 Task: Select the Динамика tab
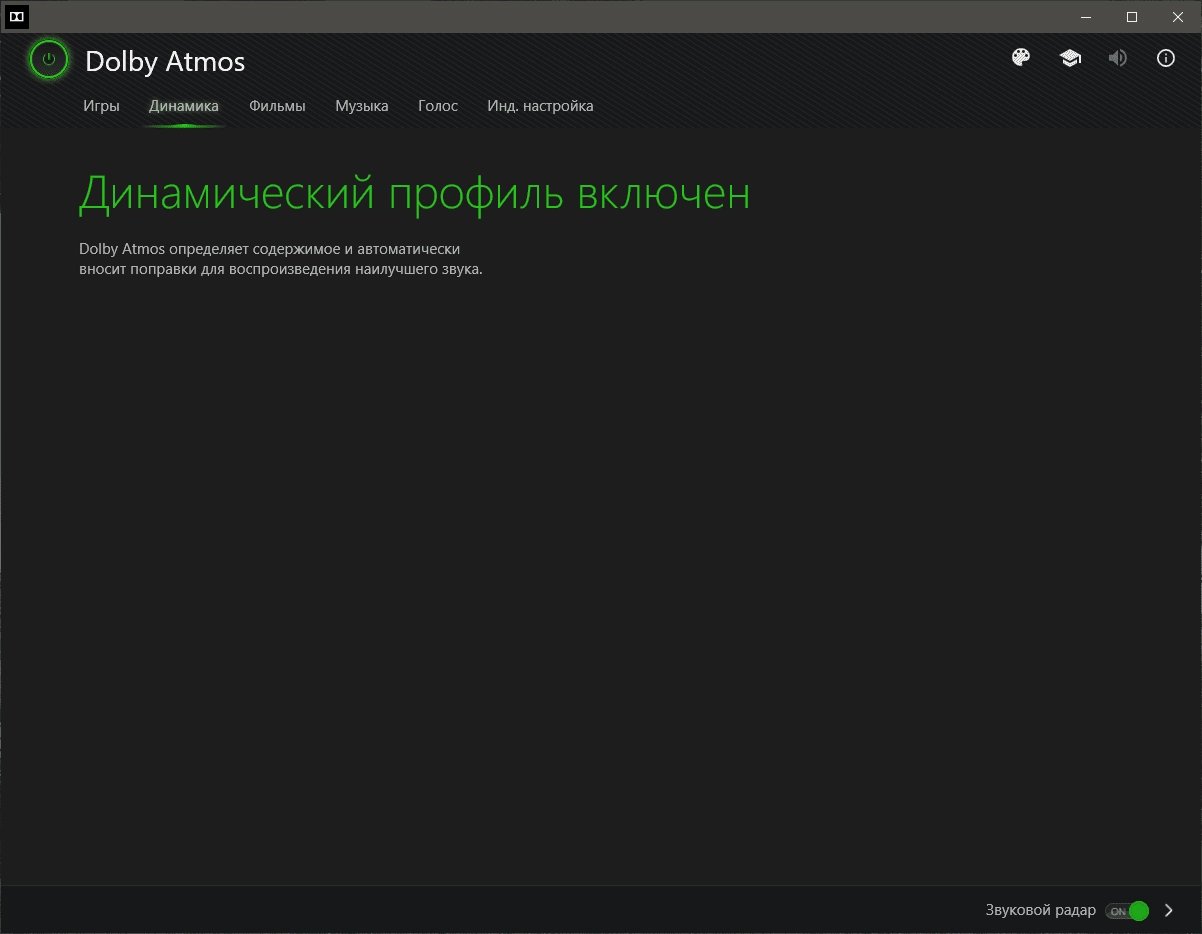(184, 106)
